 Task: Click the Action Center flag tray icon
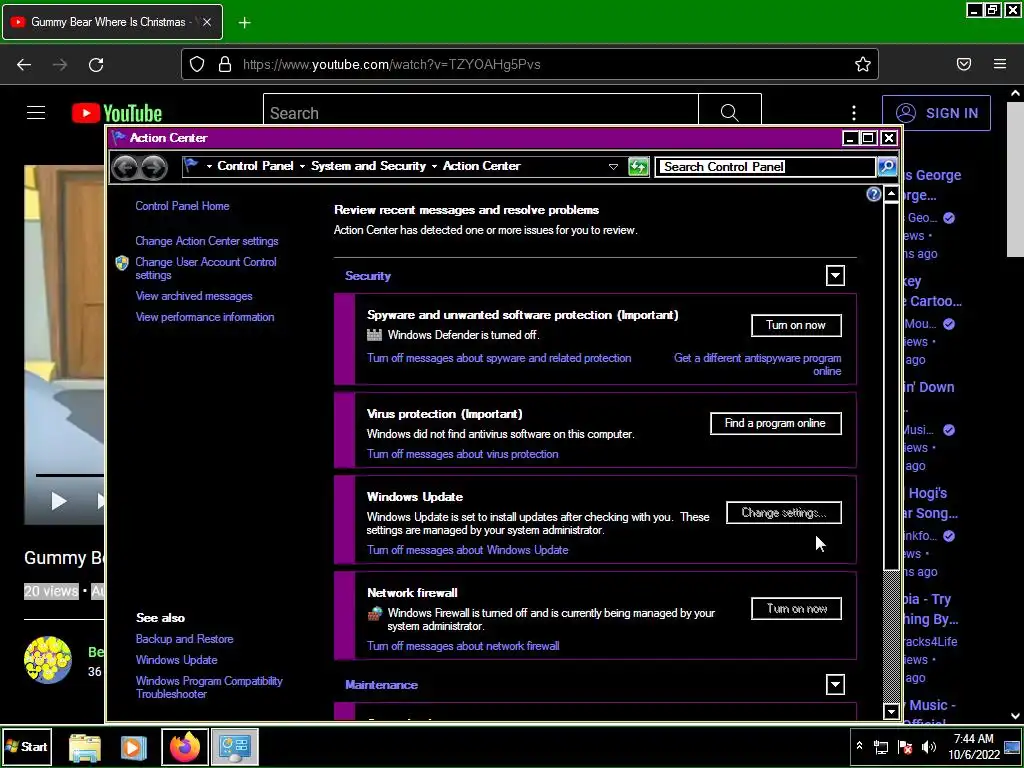pos(904,747)
